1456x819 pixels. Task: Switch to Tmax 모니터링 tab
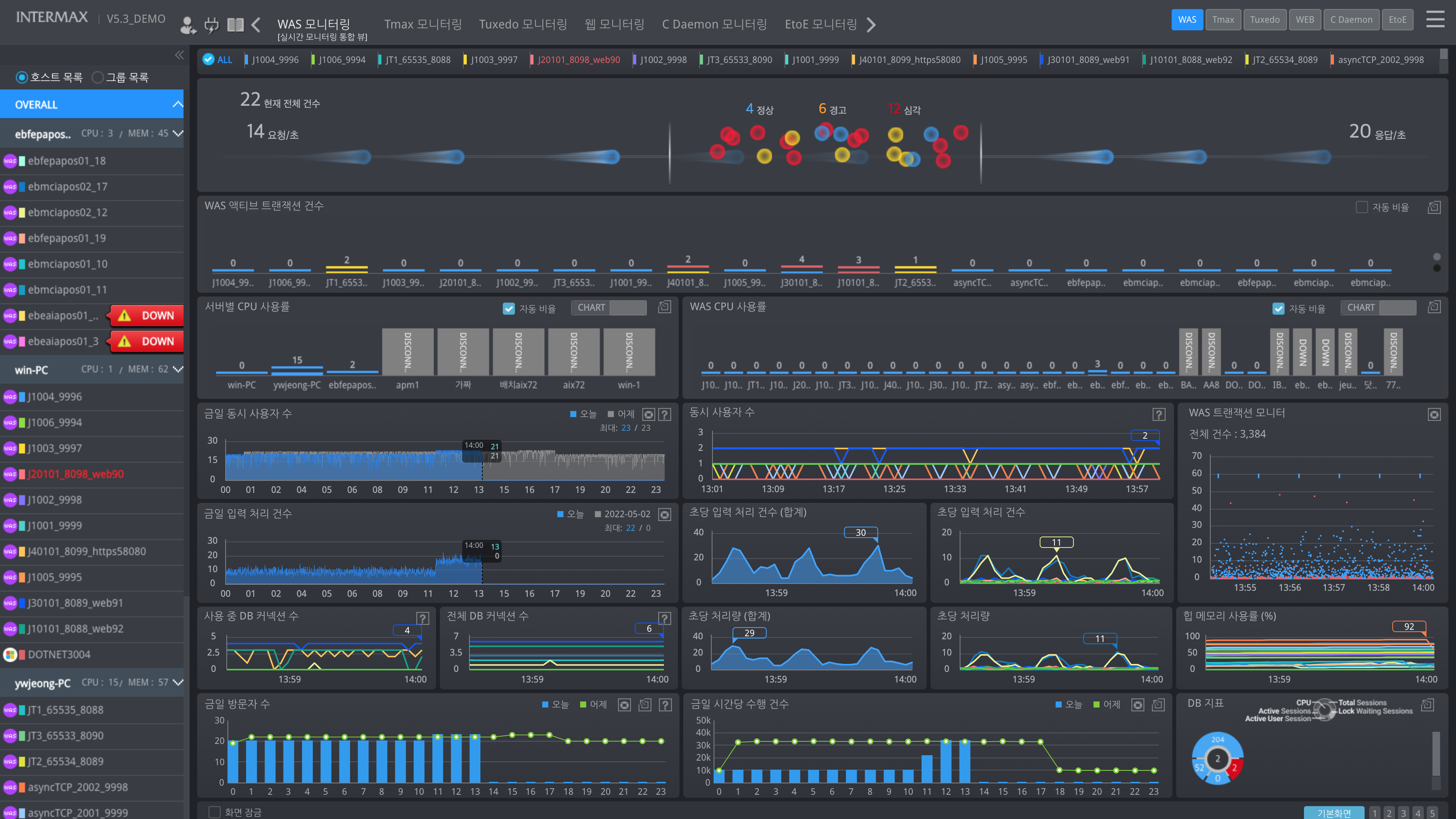(423, 24)
